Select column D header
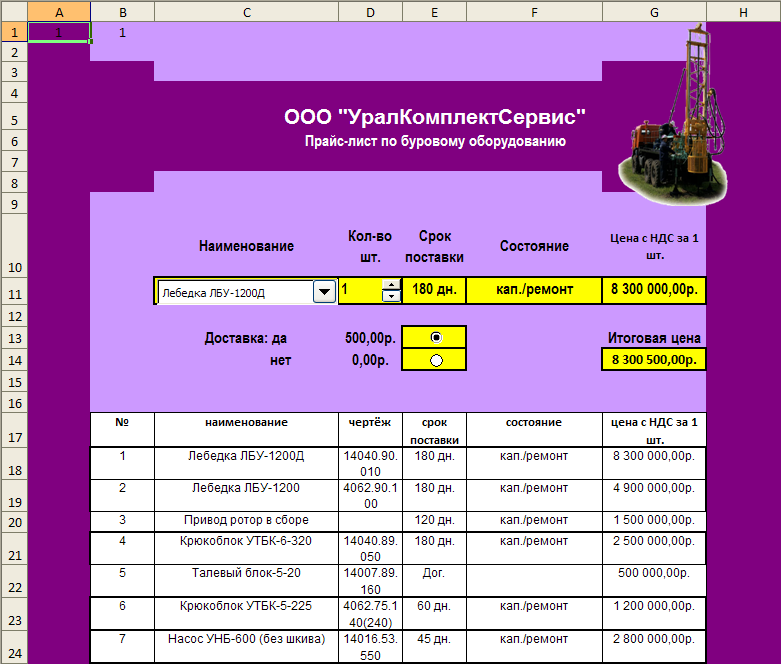Image resolution: width=781 pixels, height=664 pixels. tap(370, 12)
